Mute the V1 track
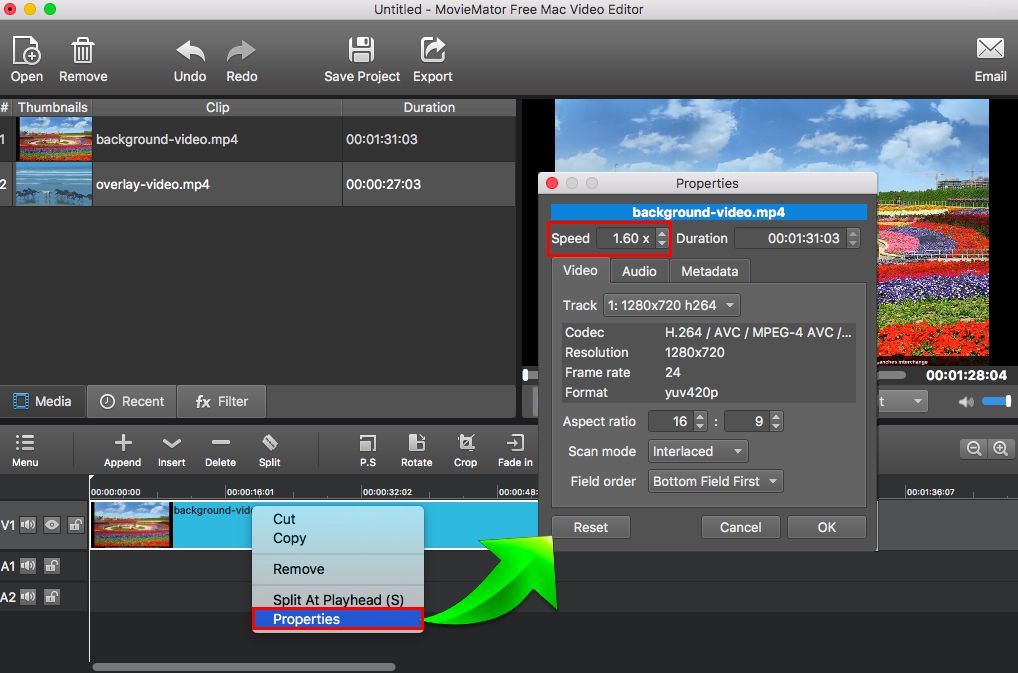The height and width of the screenshot is (673, 1018). click(x=28, y=524)
